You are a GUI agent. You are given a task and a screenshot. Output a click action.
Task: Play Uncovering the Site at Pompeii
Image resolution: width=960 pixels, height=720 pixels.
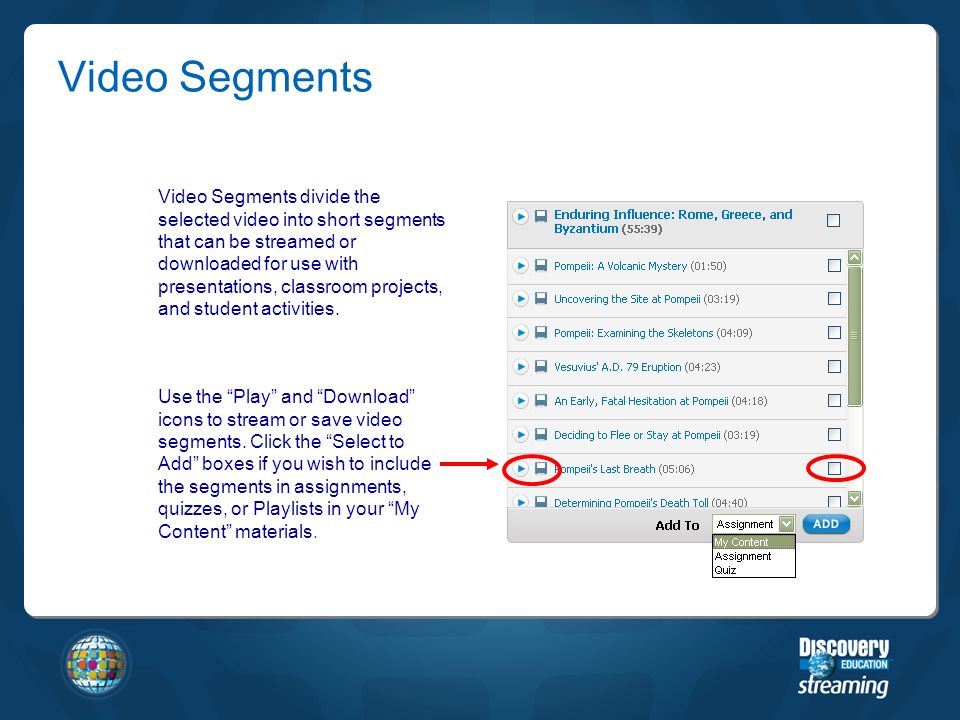[x=520, y=299]
